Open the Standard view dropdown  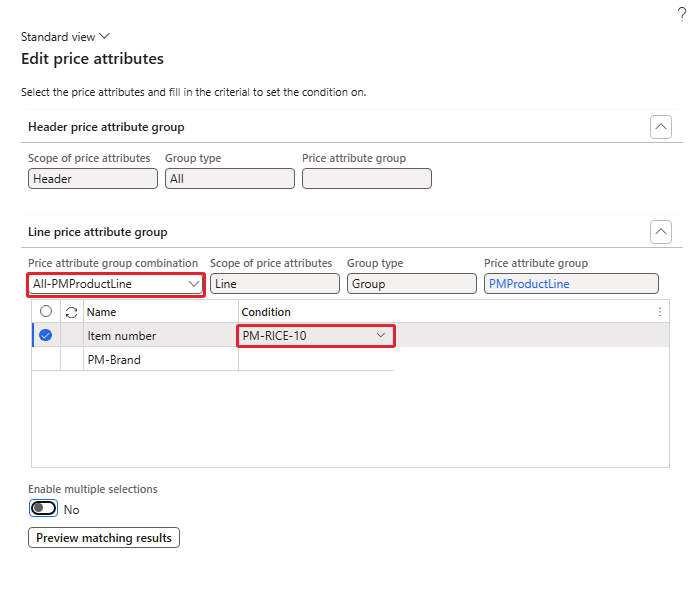pyautogui.click(x=65, y=37)
